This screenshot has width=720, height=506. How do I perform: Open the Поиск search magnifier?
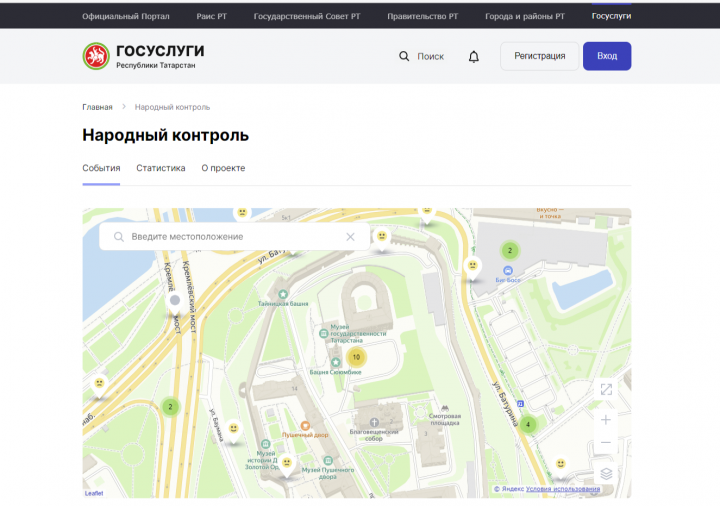point(404,56)
